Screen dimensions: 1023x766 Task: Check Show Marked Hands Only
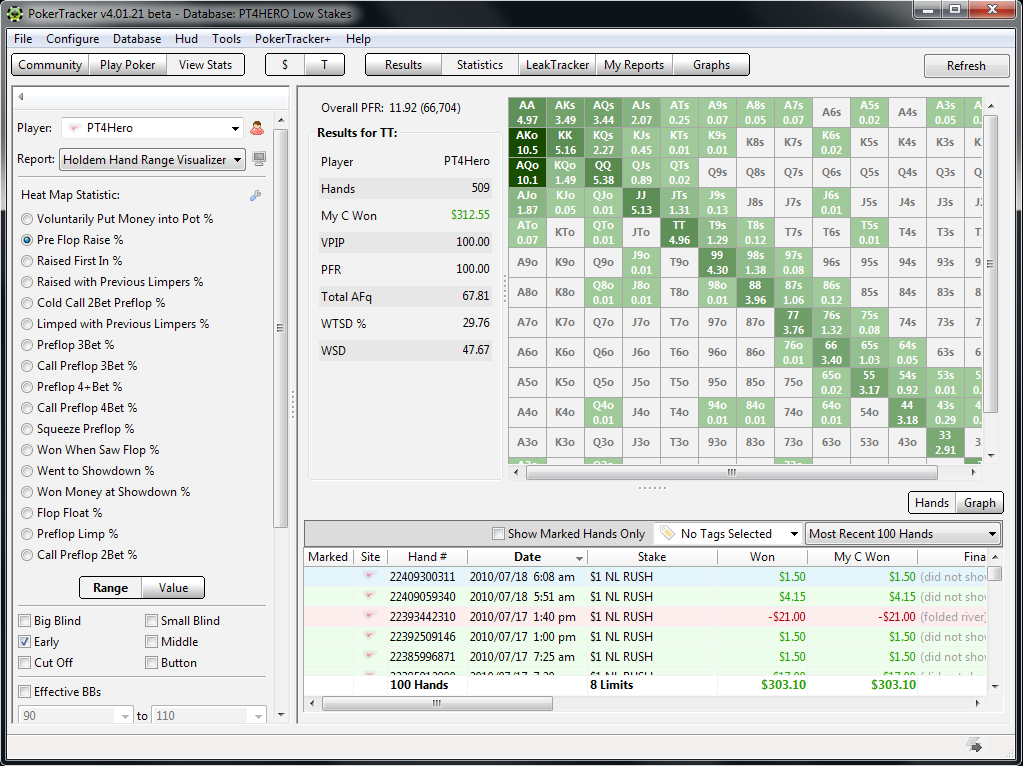(x=499, y=534)
